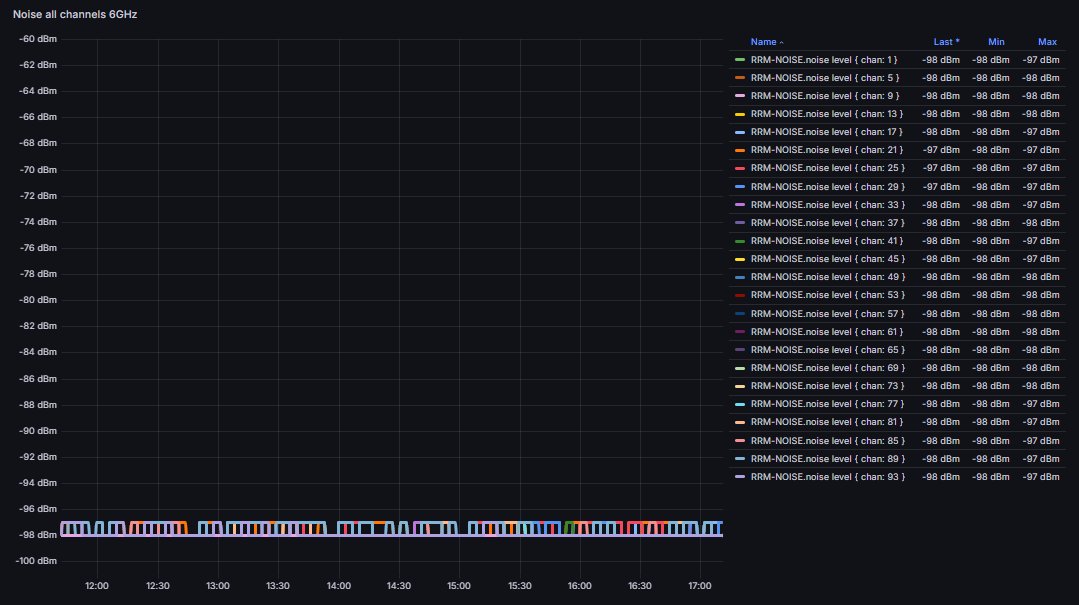This screenshot has height=605, width=1079.
Task: Click legend label RRM-NOISE.noise level { chan: 69 }
Action: [827, 368]
